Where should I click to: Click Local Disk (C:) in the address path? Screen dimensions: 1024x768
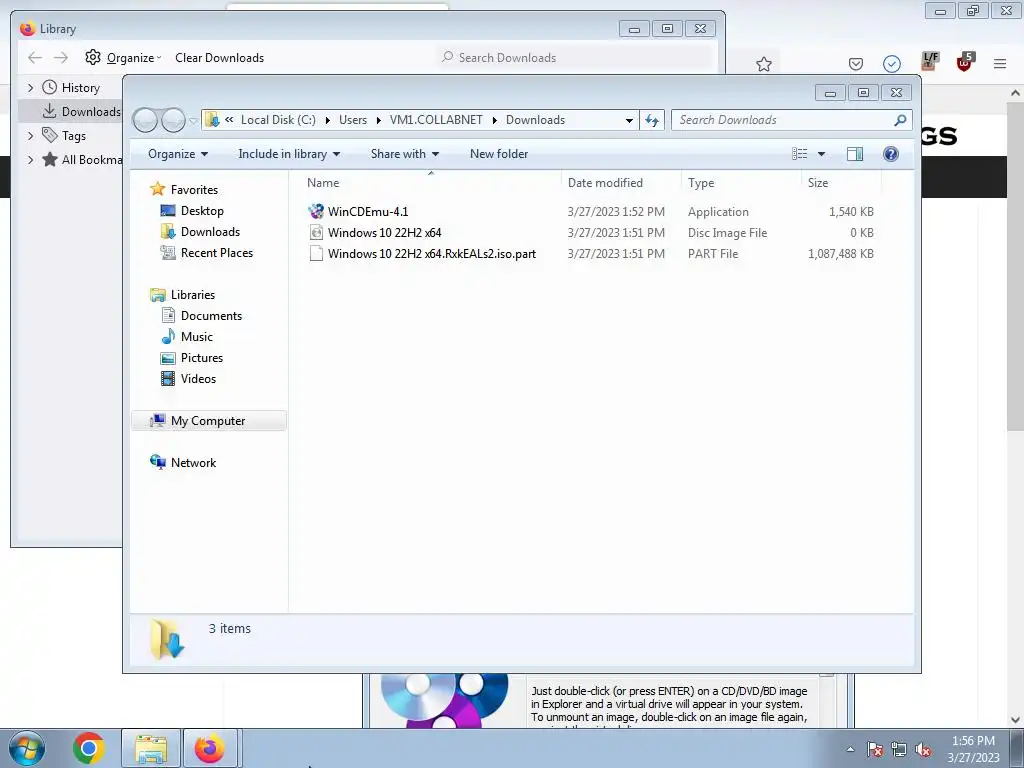(278, 120)
